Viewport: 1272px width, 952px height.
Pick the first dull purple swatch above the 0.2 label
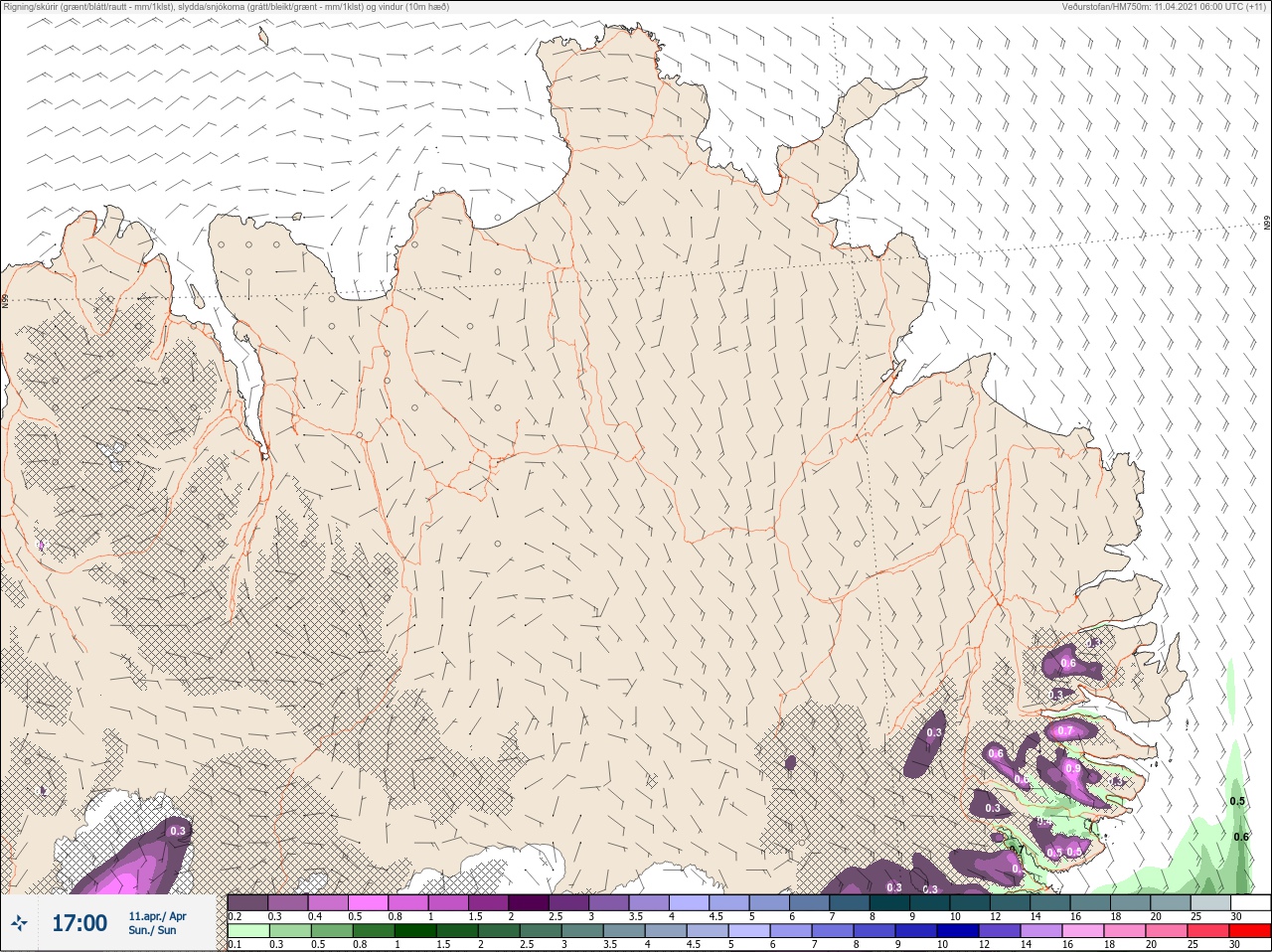tap(247, 902)
